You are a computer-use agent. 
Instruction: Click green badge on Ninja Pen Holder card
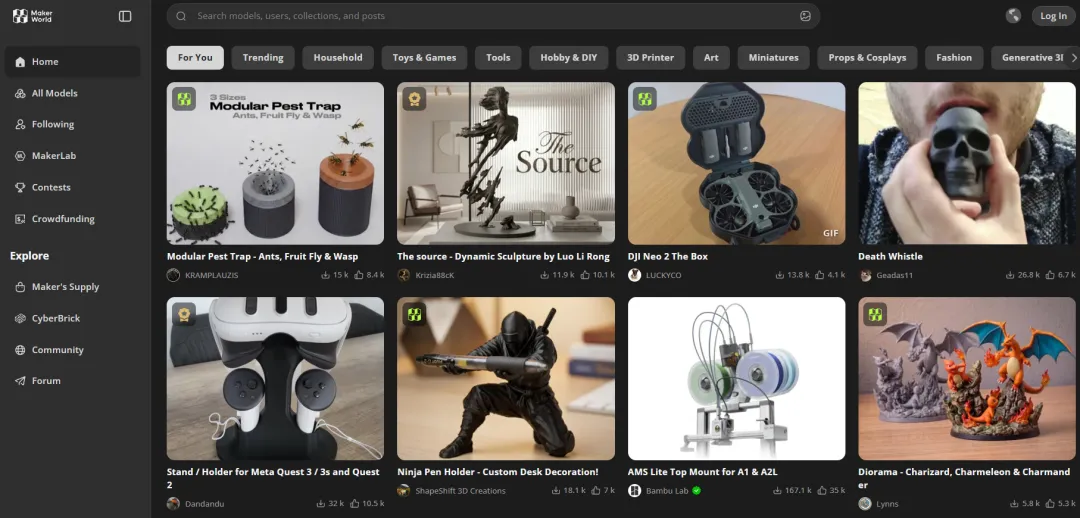[x=414, y=315]
